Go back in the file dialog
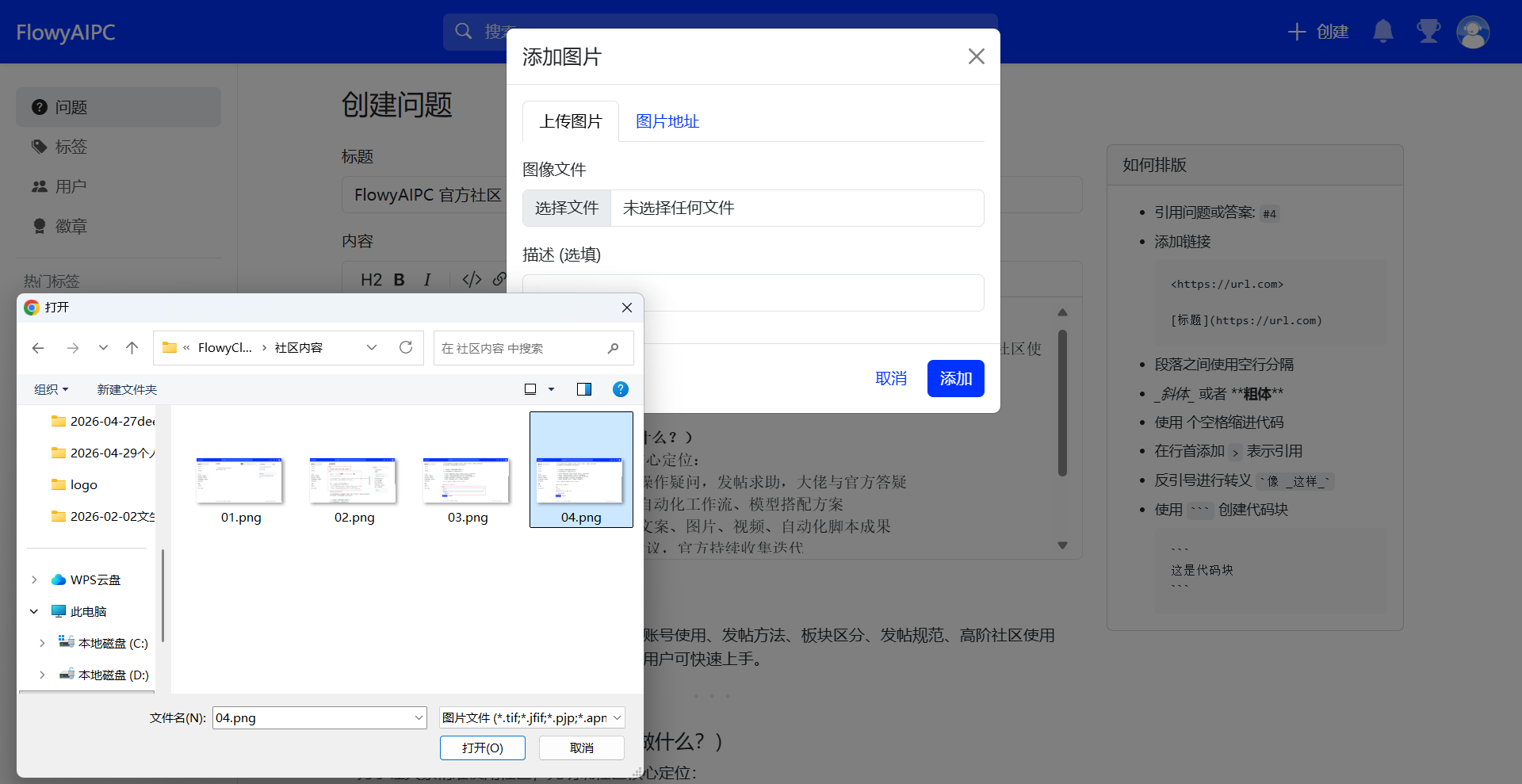The width and height of the screenshot is (1522, 784). [38, 348]
